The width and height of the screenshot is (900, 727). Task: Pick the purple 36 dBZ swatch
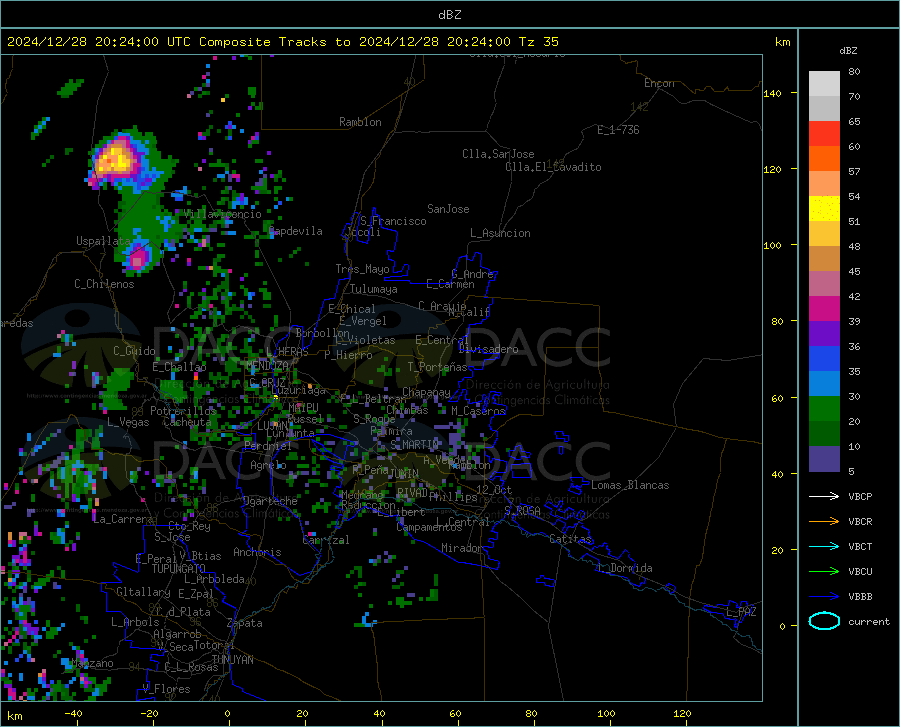[x=824, y=334]
